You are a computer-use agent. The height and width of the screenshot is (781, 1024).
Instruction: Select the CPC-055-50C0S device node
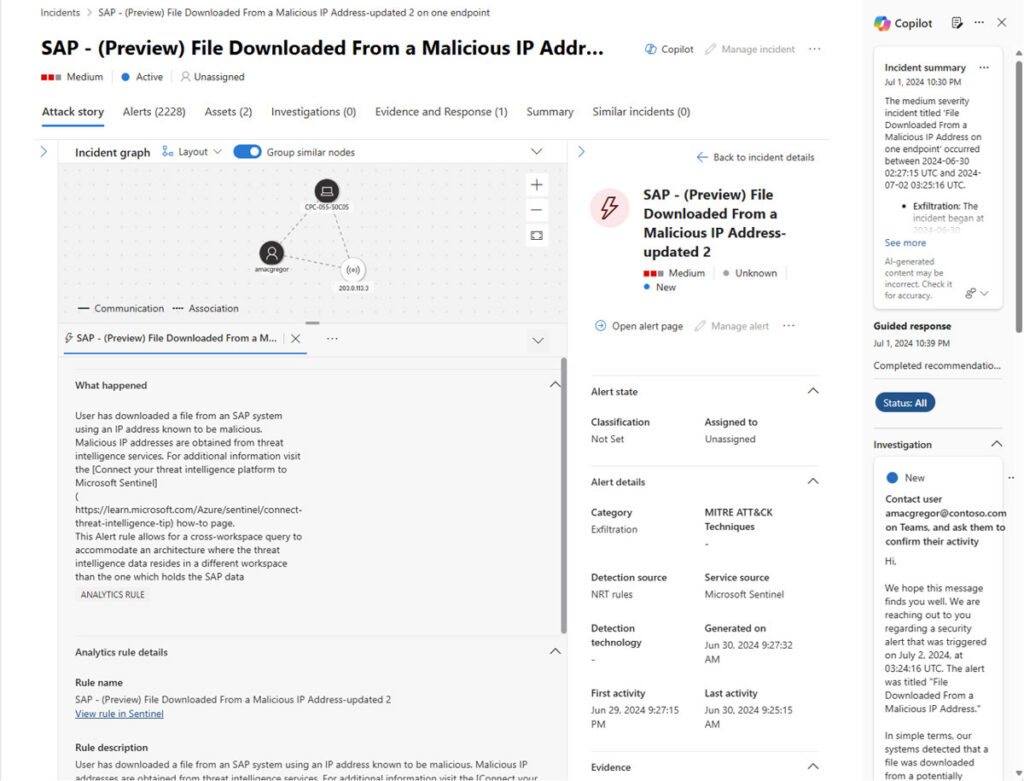(x=326, y=191)
